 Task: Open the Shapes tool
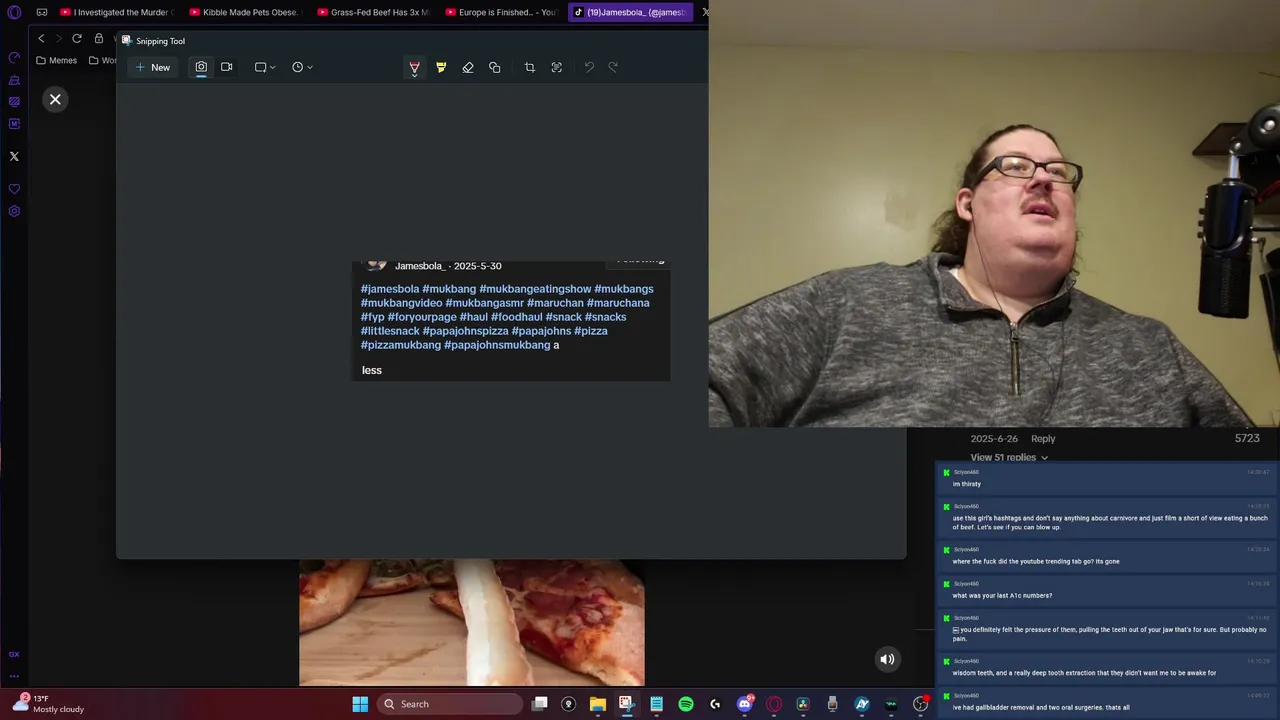point(495,67)
